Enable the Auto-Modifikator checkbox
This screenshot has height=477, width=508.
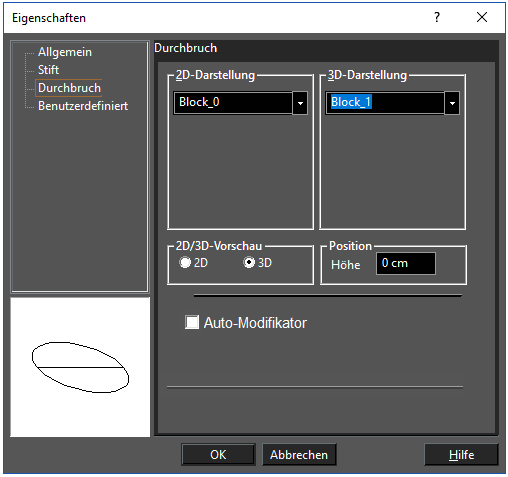pos(192,322)
